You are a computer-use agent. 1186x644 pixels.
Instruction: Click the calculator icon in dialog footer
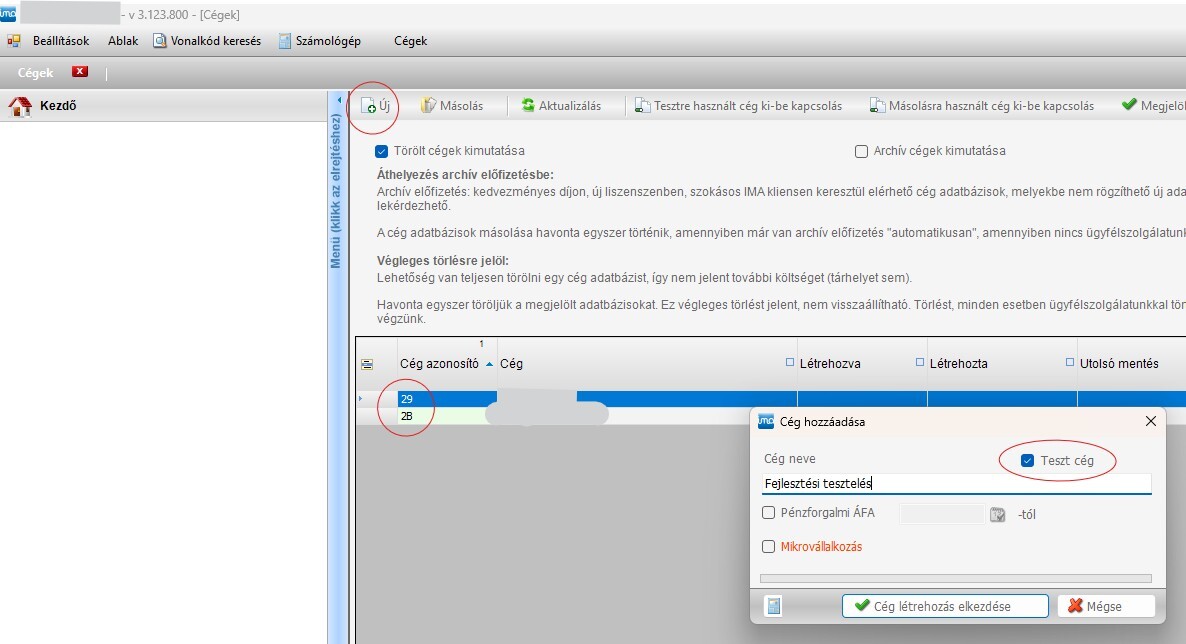(774, 606)
